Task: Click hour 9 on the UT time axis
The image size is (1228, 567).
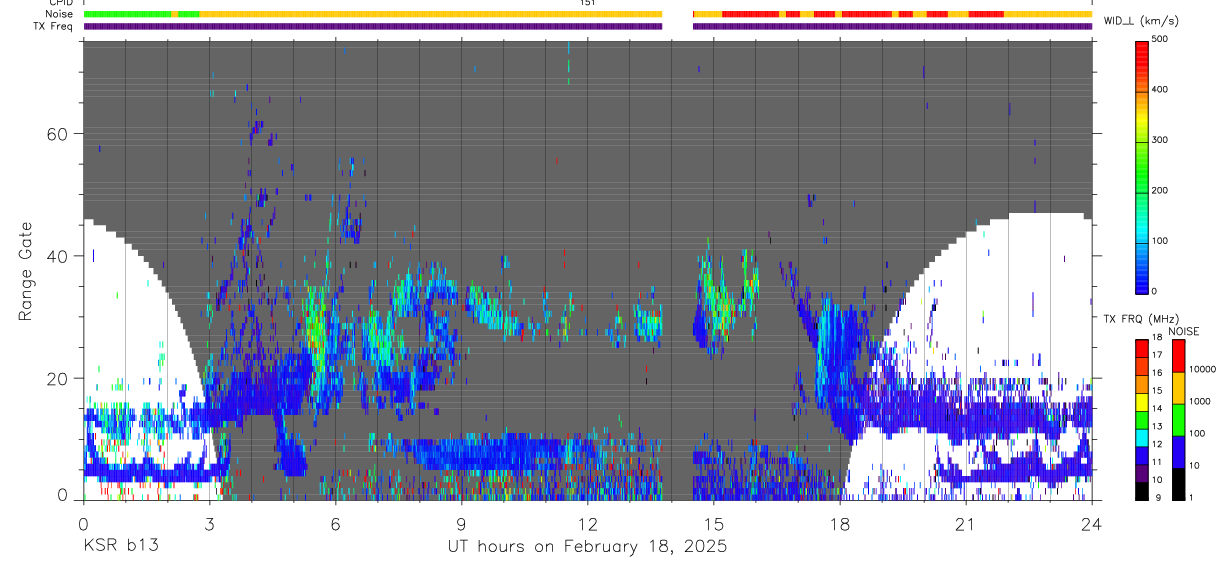Action: (461, 523)
